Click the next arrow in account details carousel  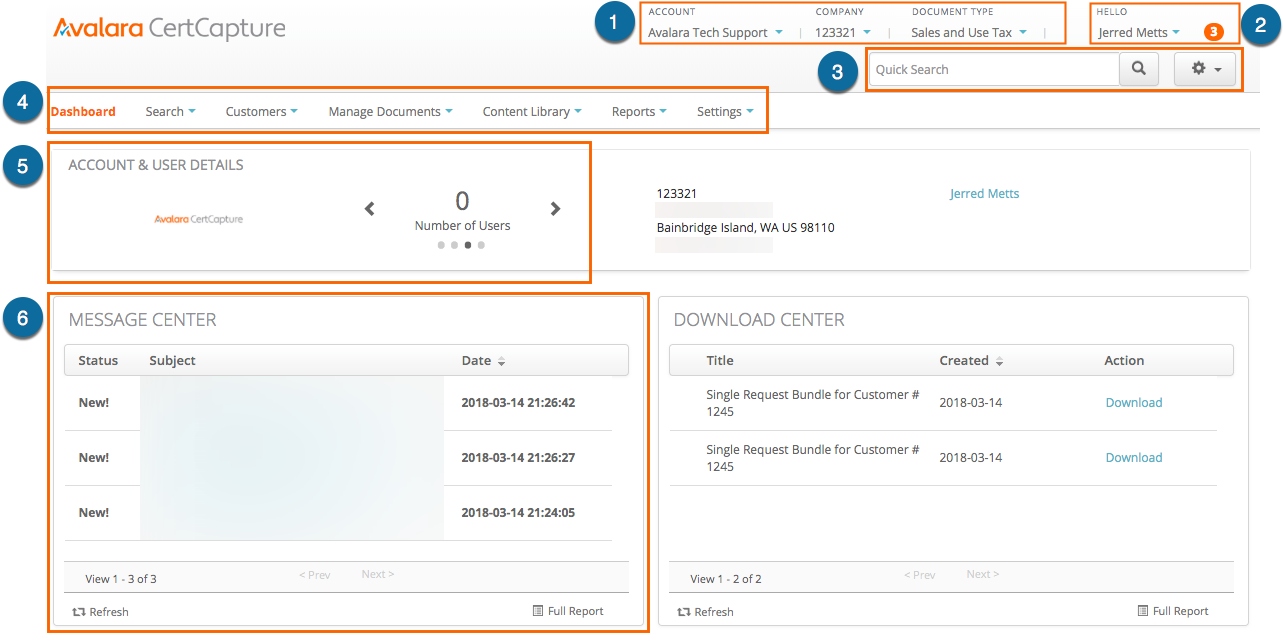click(x=555, y=209)
